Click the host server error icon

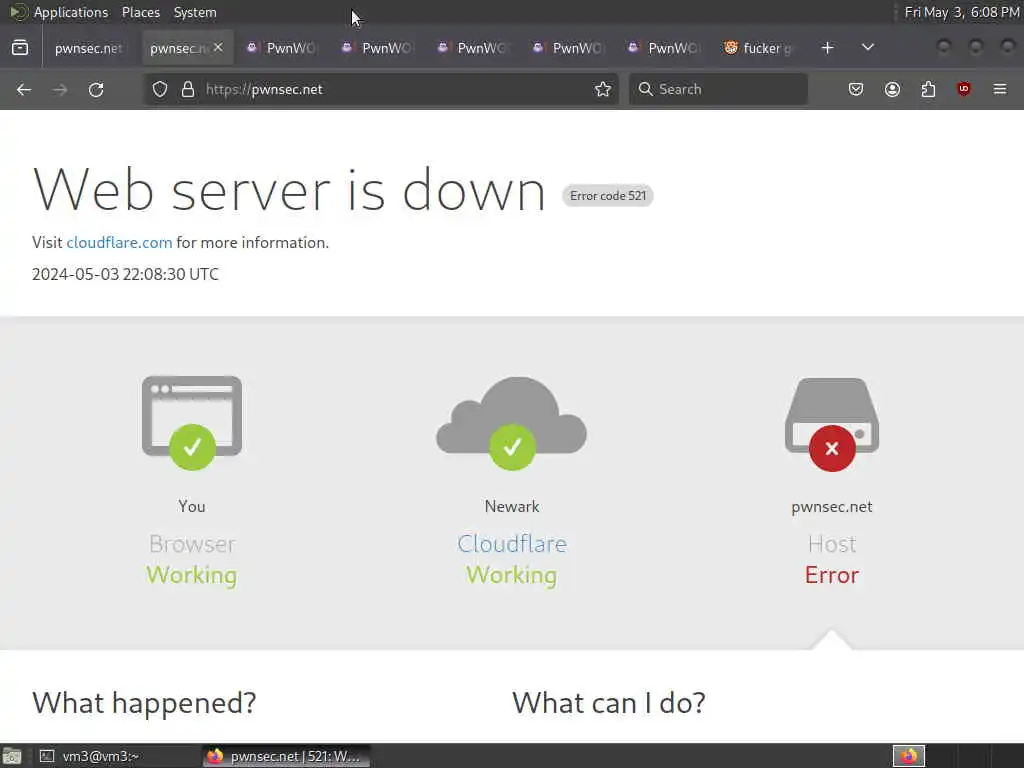coord(832,424)
